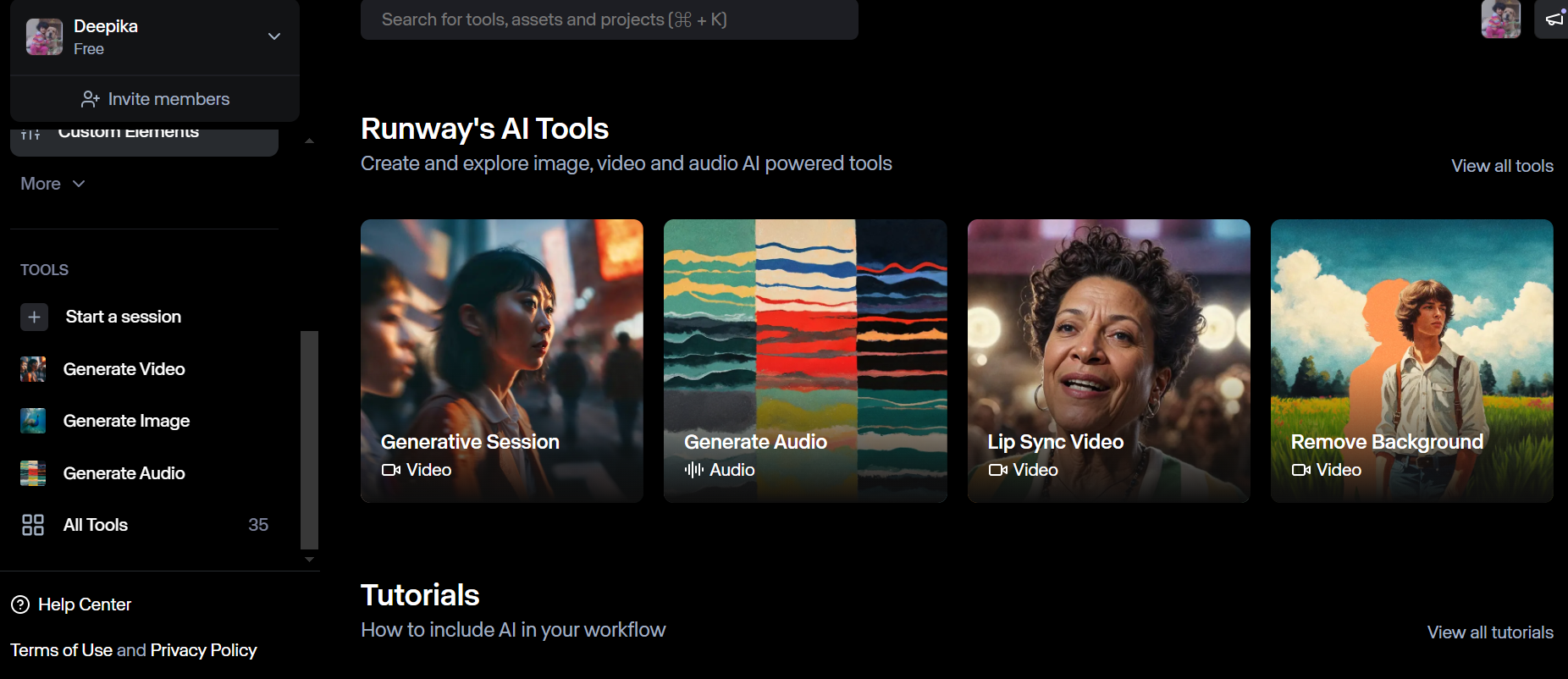The image size is (1568, 679).
Task: Click View all tutorials link
Action: click(1490, 632)
